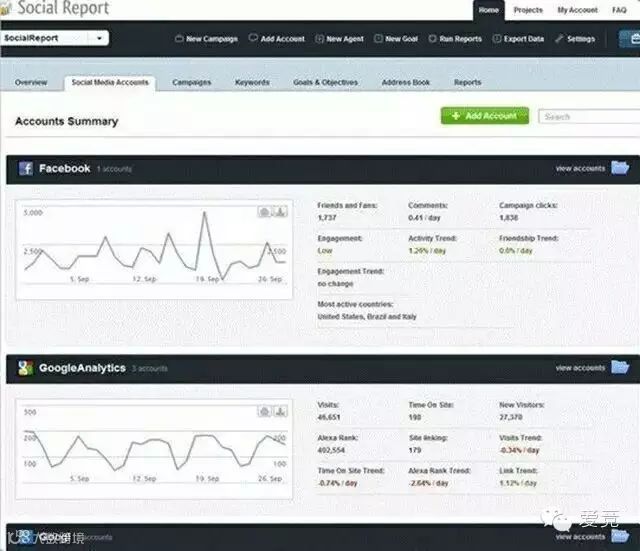The image size is (640, 551).
Task: Open the FAQ tab
Action: 619,10
